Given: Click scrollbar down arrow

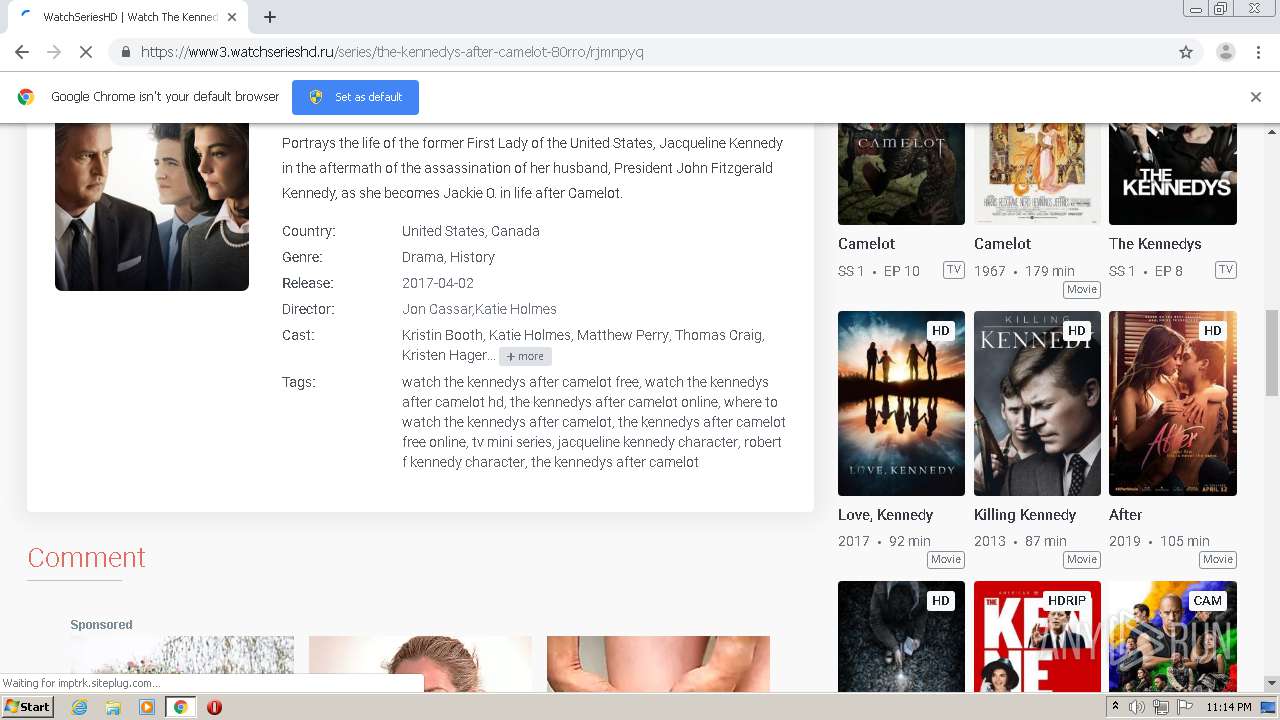Looking at the screenshot, I should tap(1272, 684).
